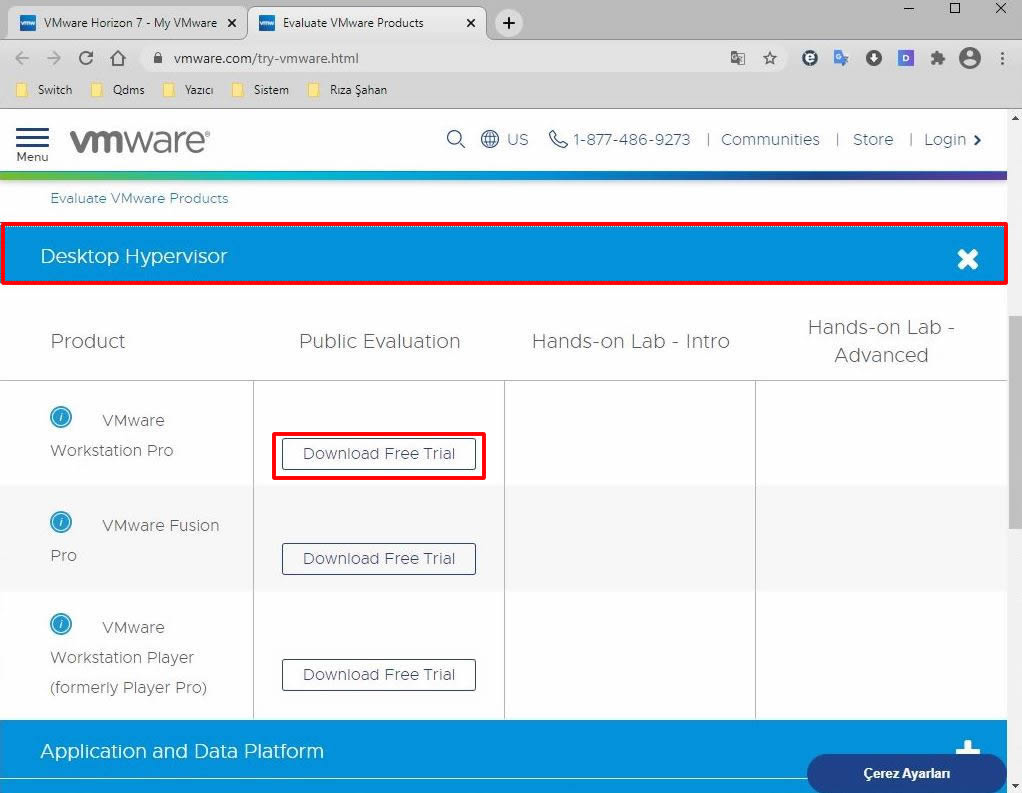Click the Public Evaluation column header

point(379,341)
